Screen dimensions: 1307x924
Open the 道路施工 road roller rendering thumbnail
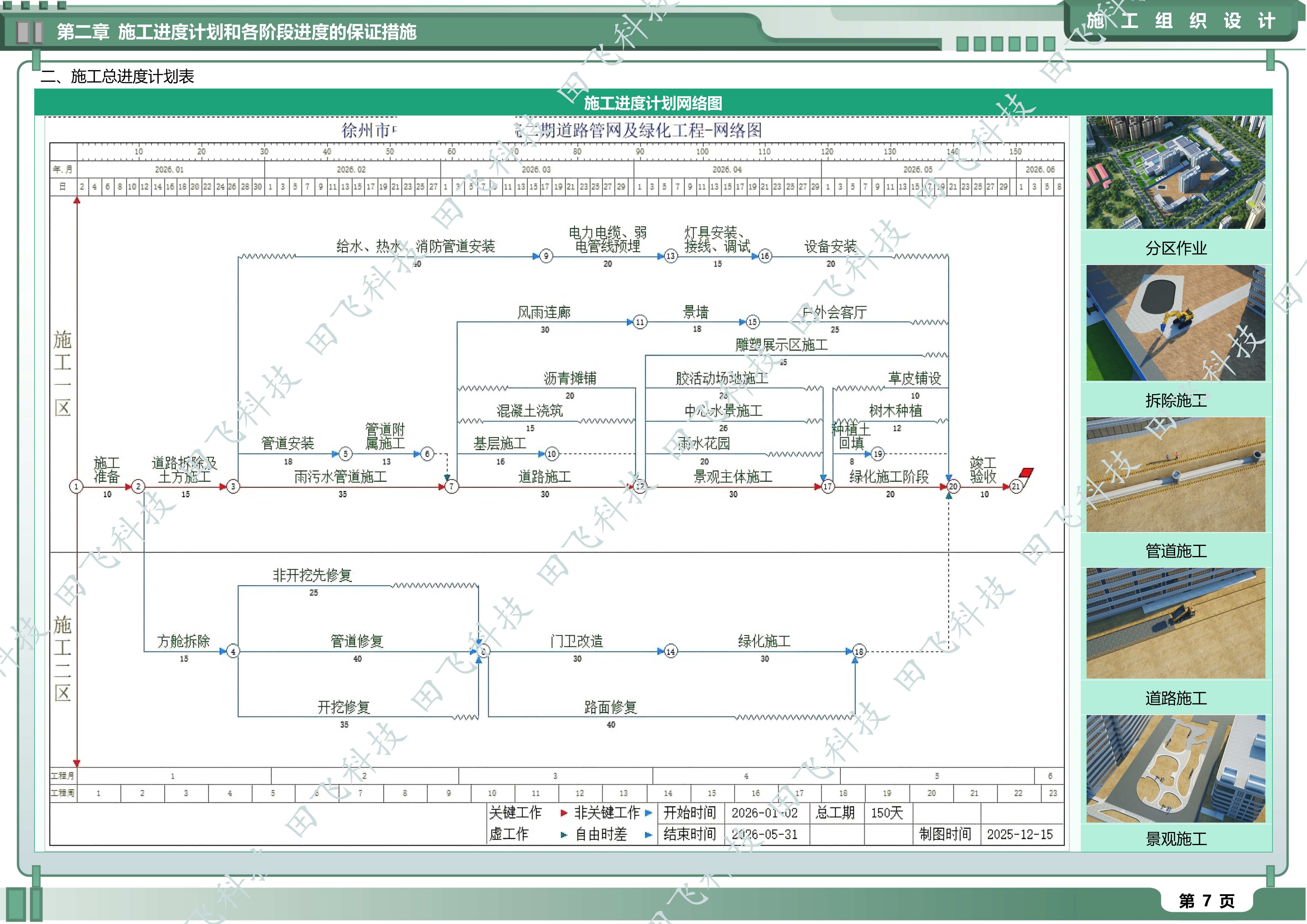[x=1175, y=623]
